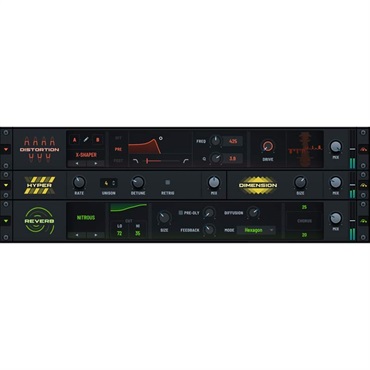The image size is (370, 370).
Task: Toggle Distortion module bypass icon
Action: click(x=363, y=149)
